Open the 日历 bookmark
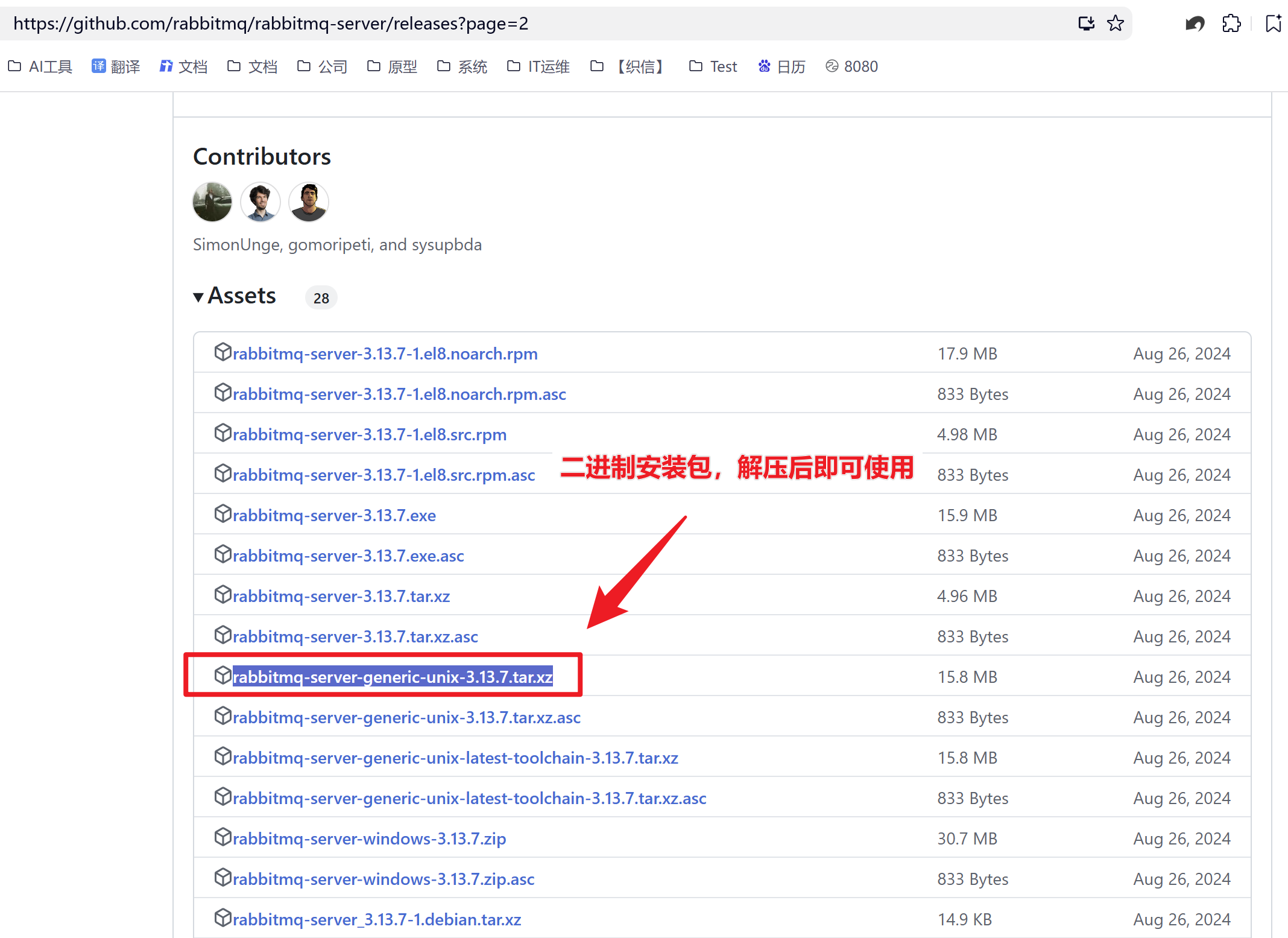 [781, 66]
